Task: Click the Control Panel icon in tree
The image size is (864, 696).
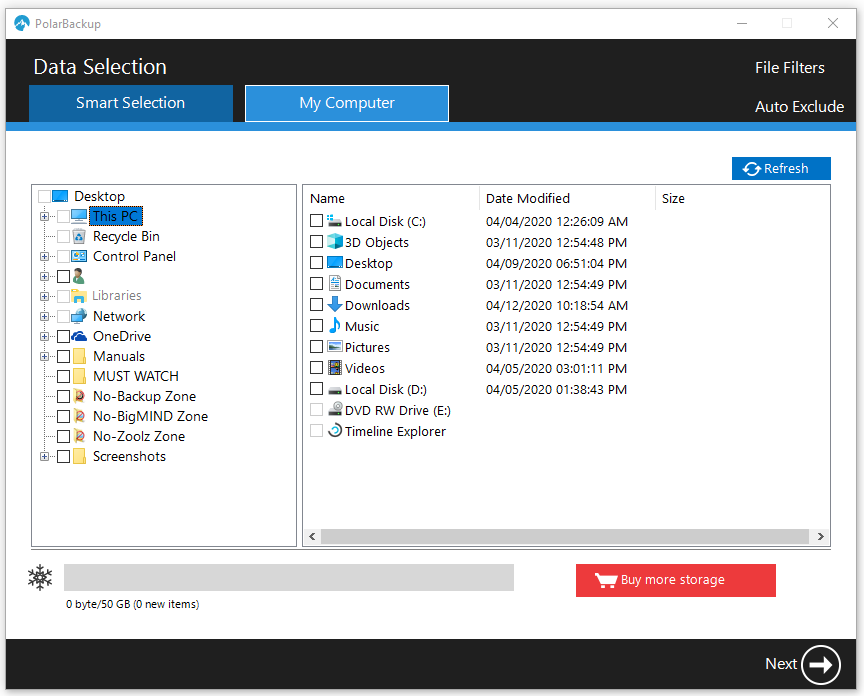Action: pyautogui.click(x=79, y=256)
